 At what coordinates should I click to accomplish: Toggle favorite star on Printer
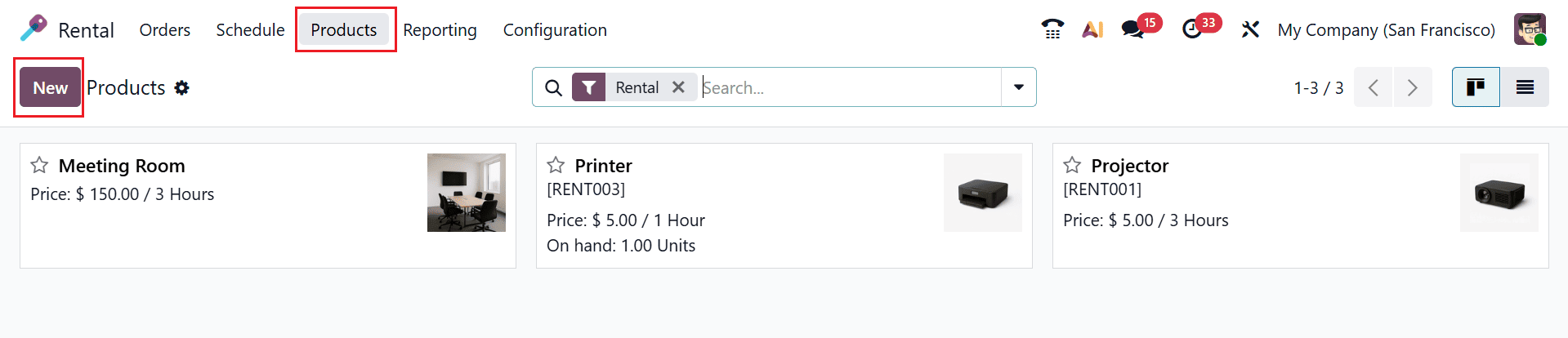click(x=556, y=166)
